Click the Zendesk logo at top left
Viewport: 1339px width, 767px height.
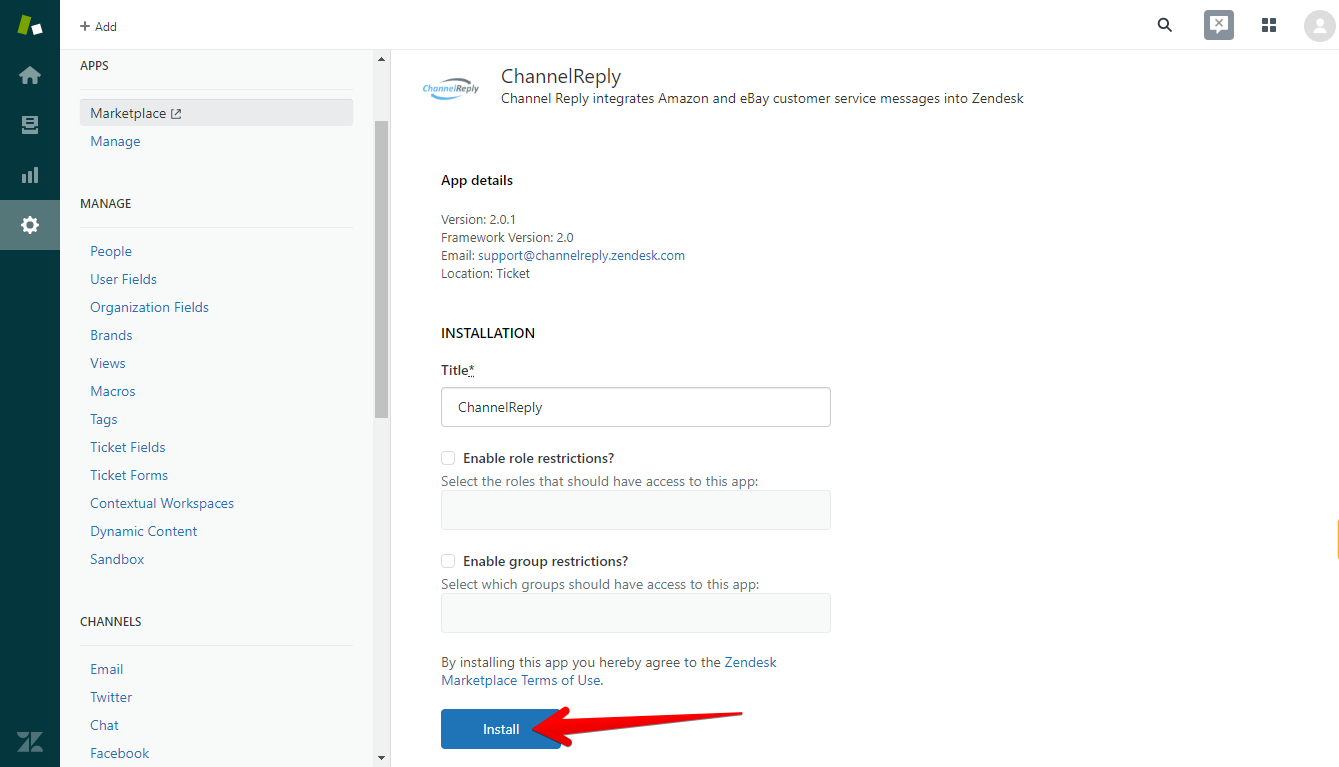pos(30,25)
